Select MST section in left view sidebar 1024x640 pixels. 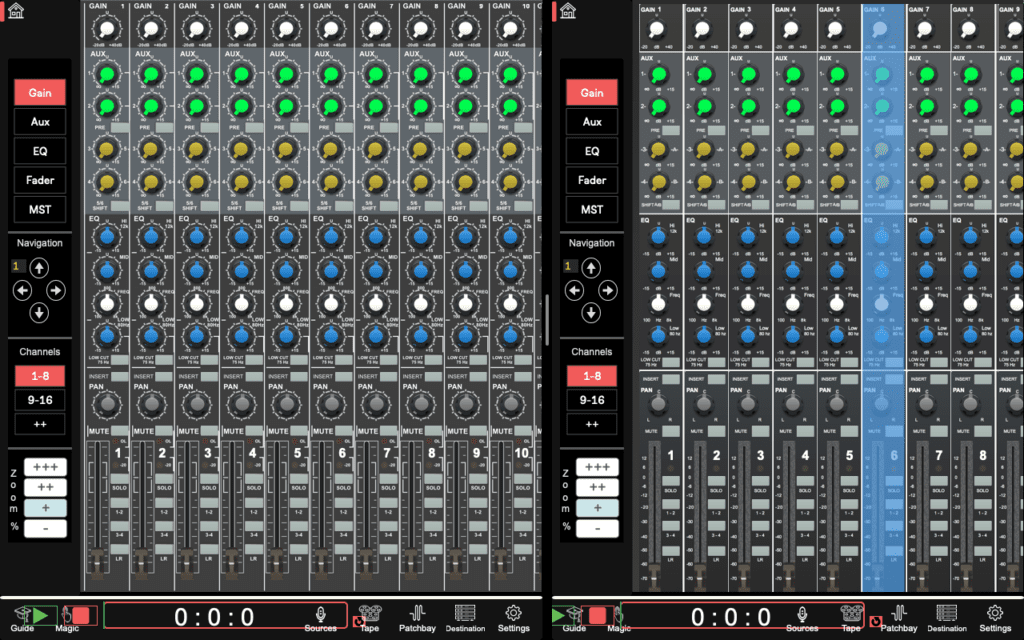coord(40,210)
